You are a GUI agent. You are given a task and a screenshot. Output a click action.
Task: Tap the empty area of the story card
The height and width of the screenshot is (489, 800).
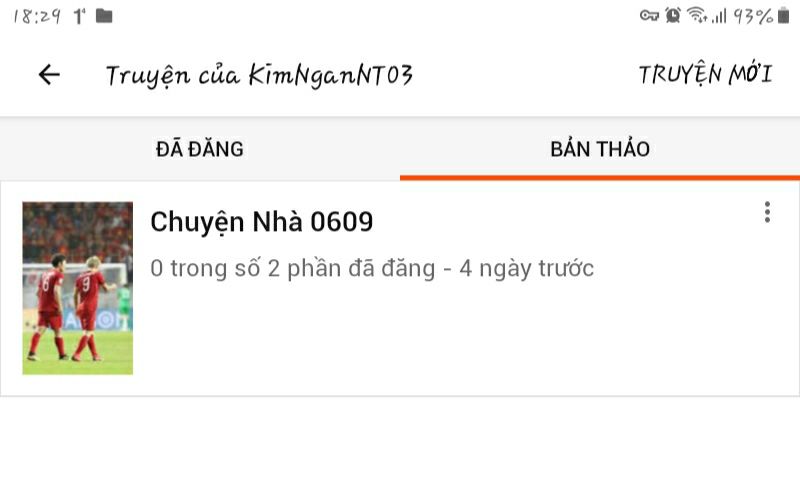pyautogui.click(x=459, y=337)
